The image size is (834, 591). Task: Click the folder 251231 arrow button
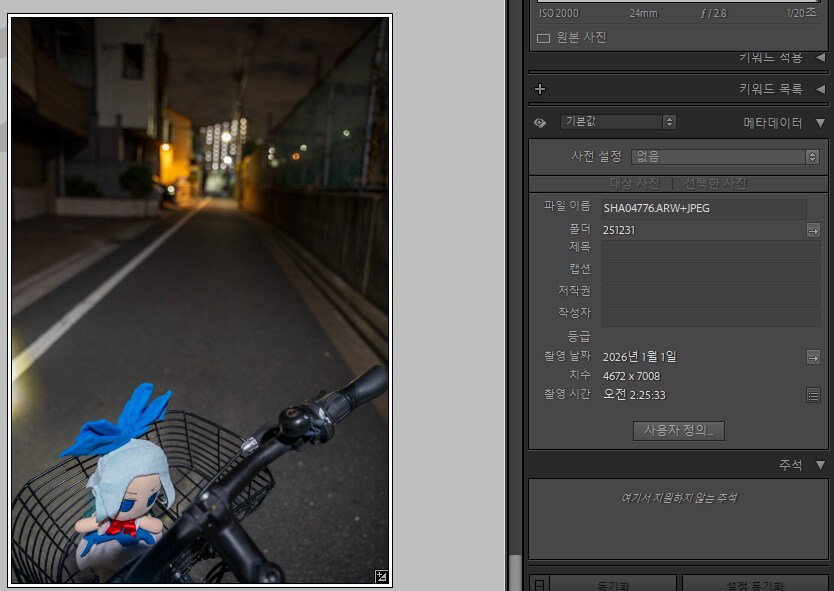[813, 230]
